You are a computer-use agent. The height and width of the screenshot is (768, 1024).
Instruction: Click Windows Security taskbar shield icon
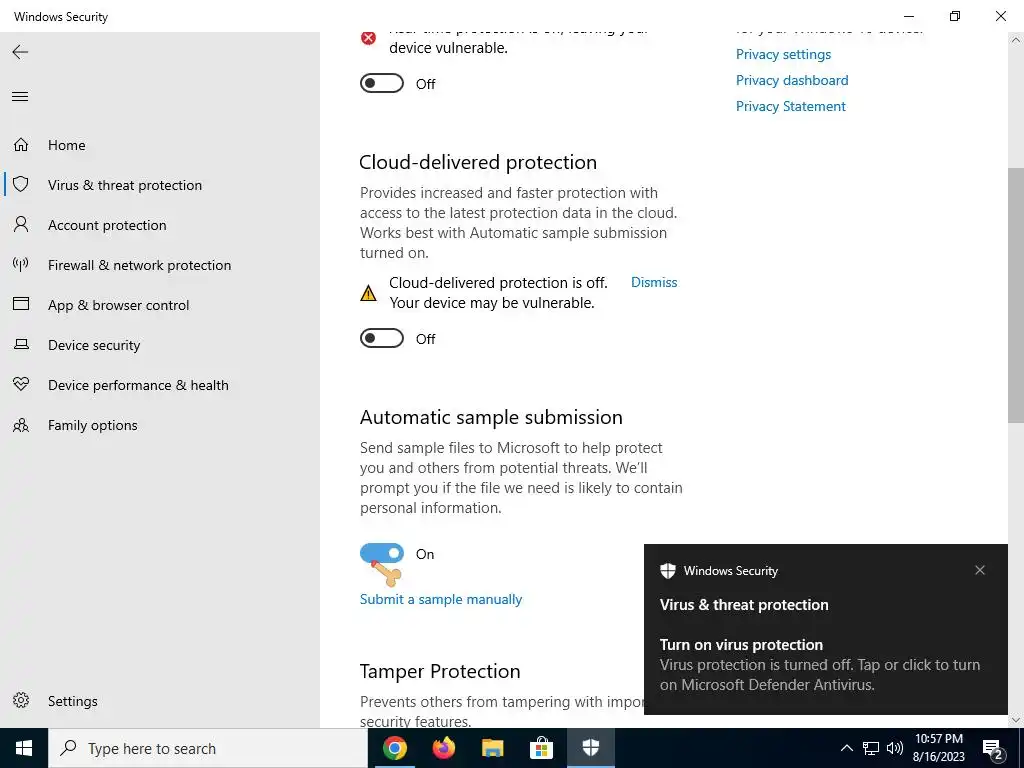pyautogui.click(x=590, y=748)
